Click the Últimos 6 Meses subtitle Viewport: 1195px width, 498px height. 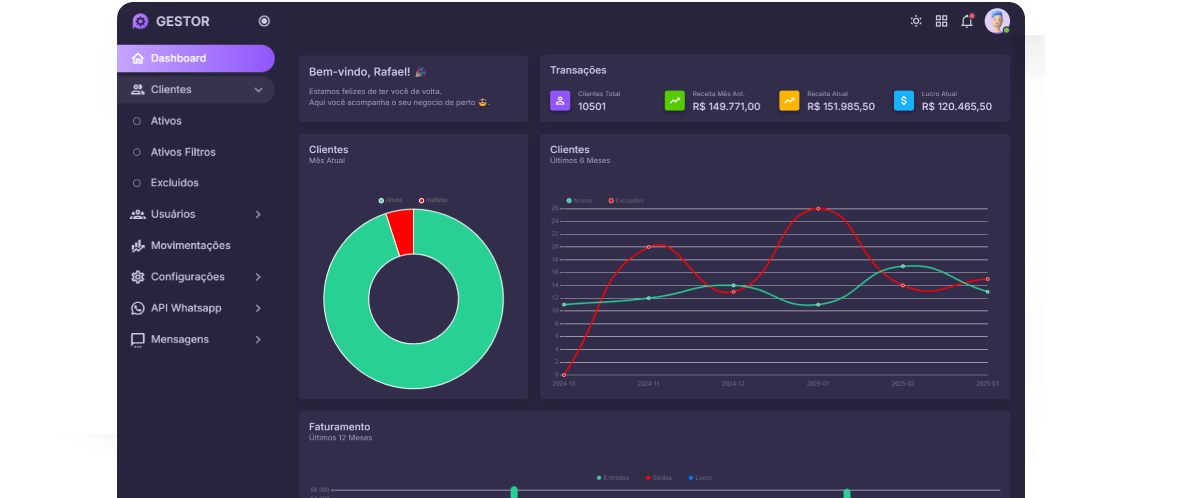(580, 161)
